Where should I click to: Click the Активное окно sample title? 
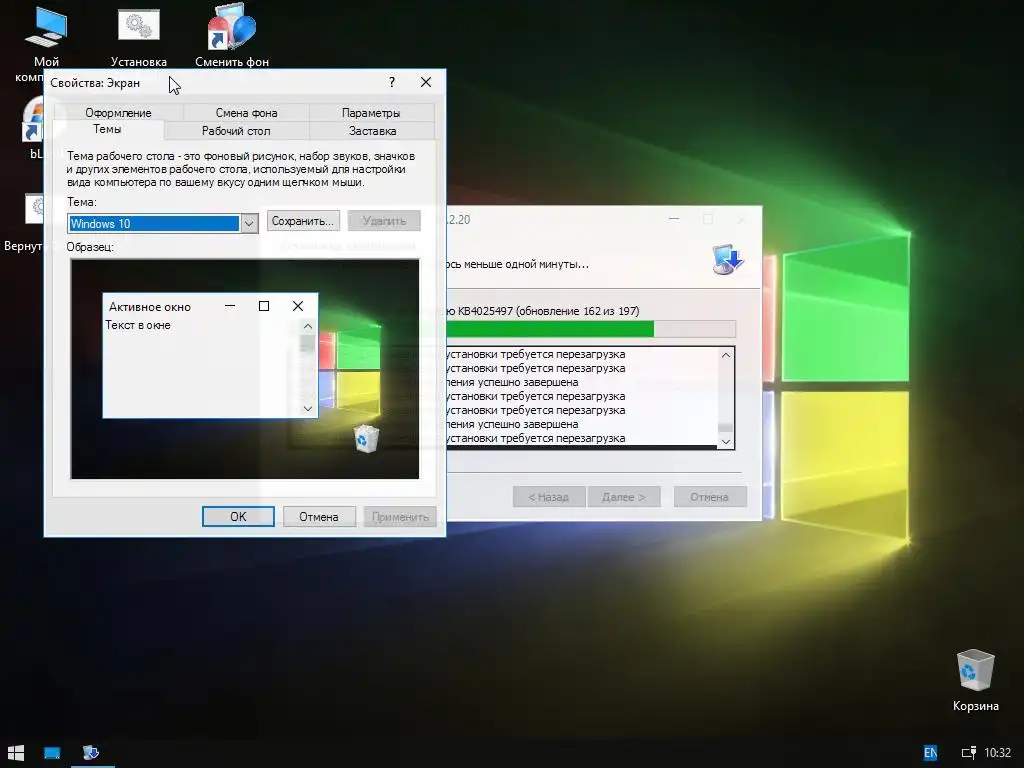pyautogui.click(x=150, y=306)
